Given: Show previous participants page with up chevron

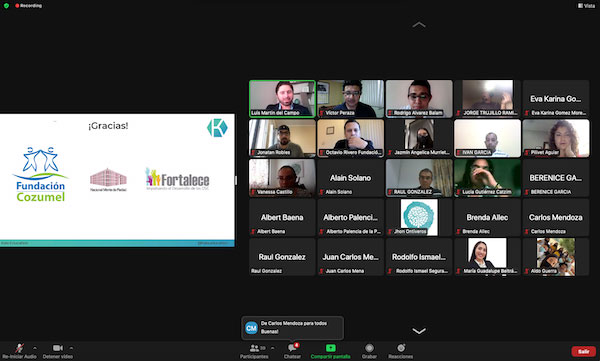Looking at the screenshot, I should coord(419,25).
